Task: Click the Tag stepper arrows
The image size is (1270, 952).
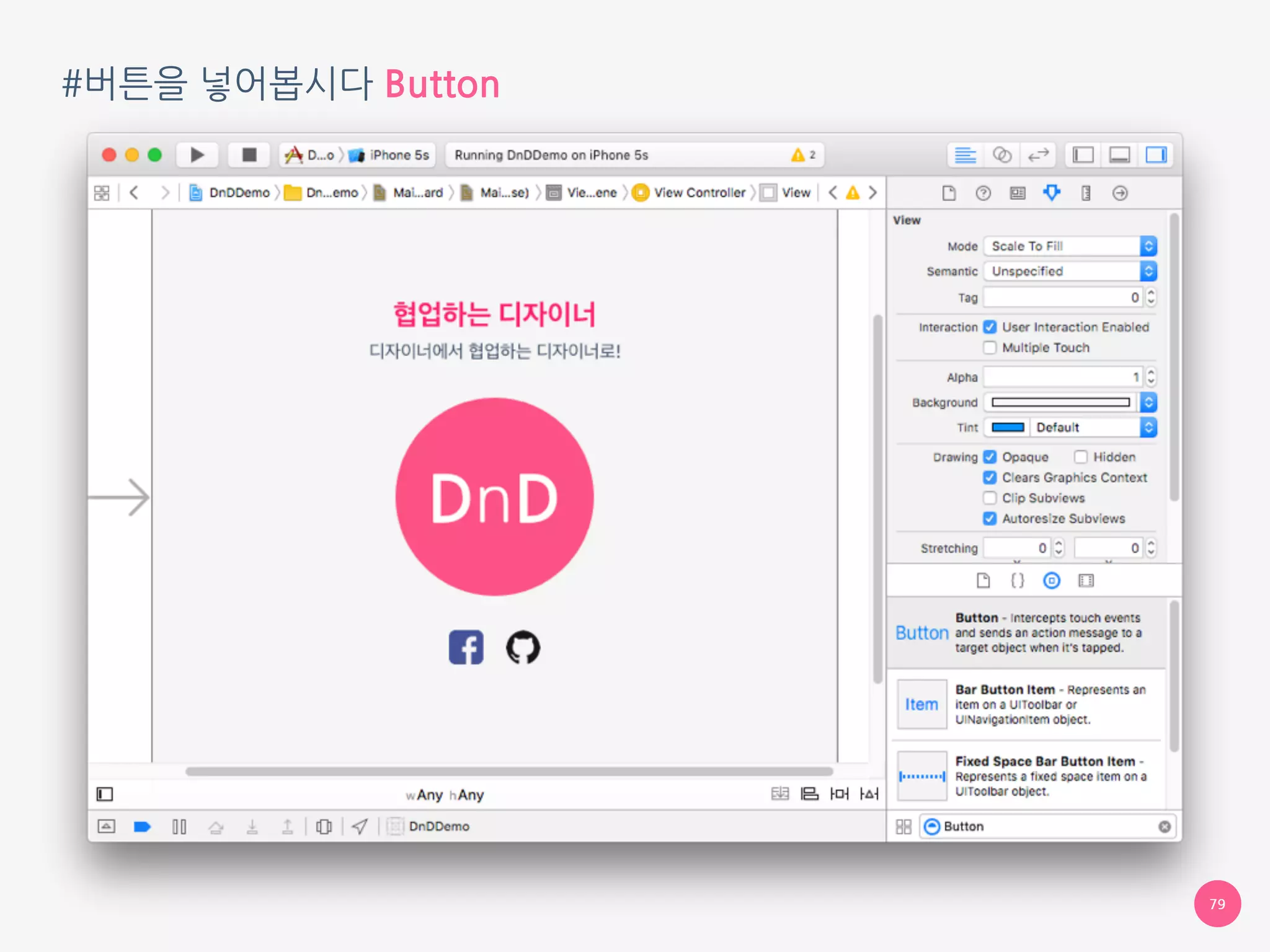Action: [1151, 297]
